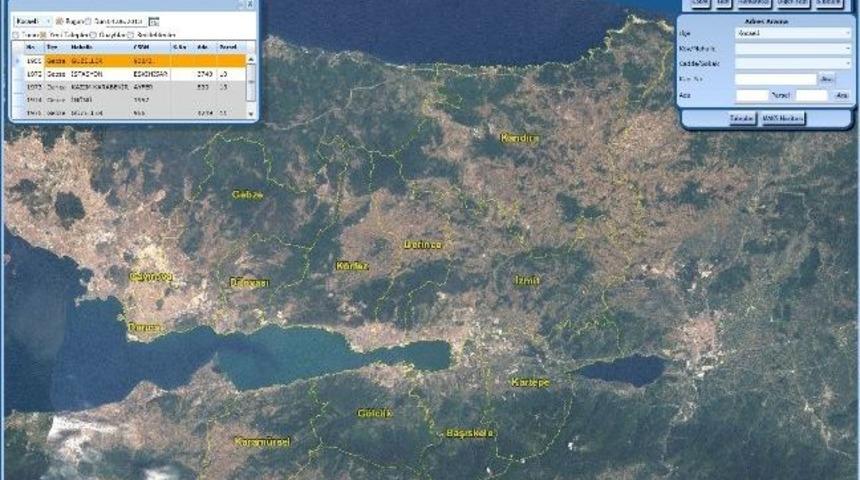Click the vertical scrollbar thumb of the table

click(x=251, y=82)
